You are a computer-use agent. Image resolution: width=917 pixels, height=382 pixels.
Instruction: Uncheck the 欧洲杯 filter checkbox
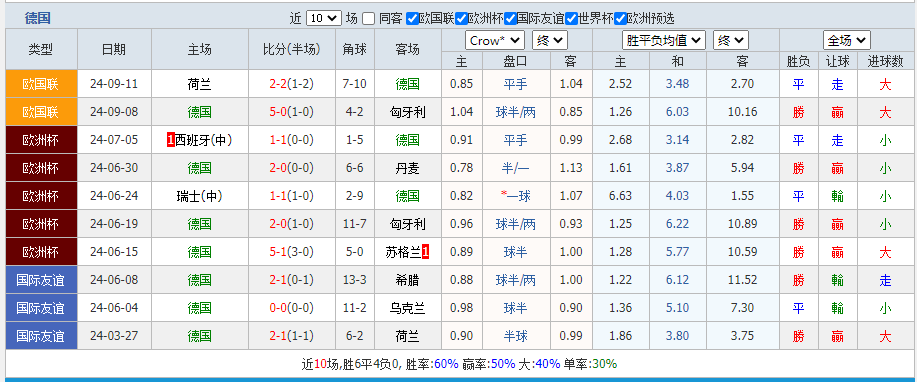point(461,19)
